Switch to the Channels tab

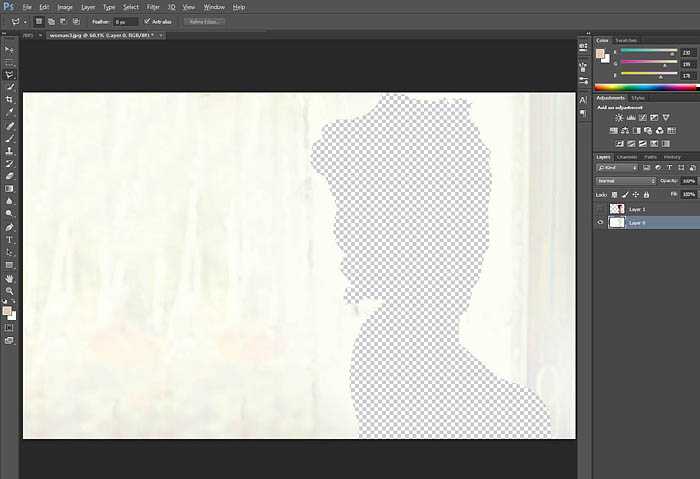click(627, 157)
